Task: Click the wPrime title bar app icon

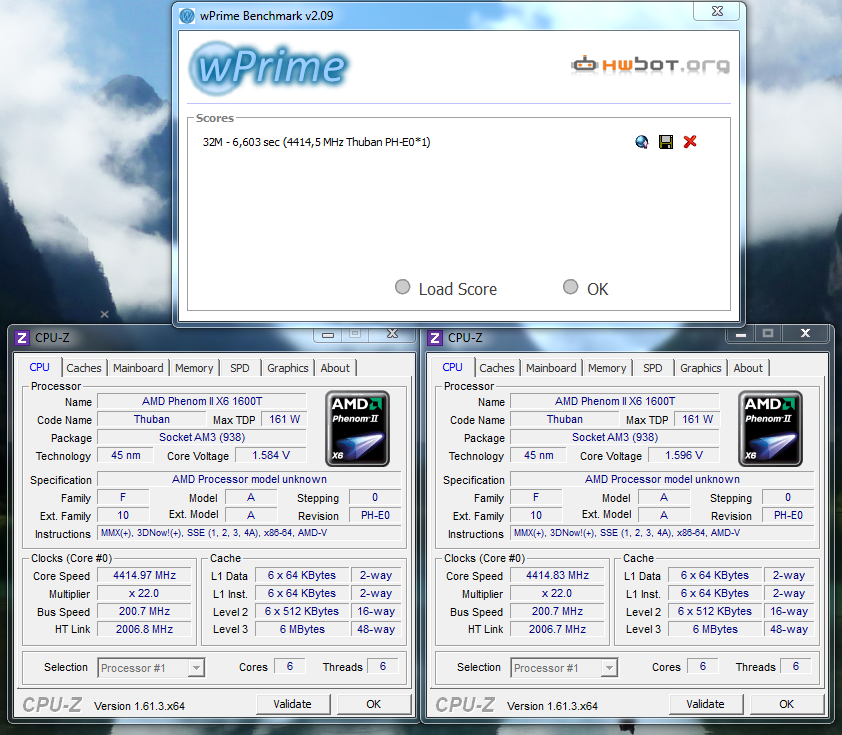Action: (x=187, y=16)
